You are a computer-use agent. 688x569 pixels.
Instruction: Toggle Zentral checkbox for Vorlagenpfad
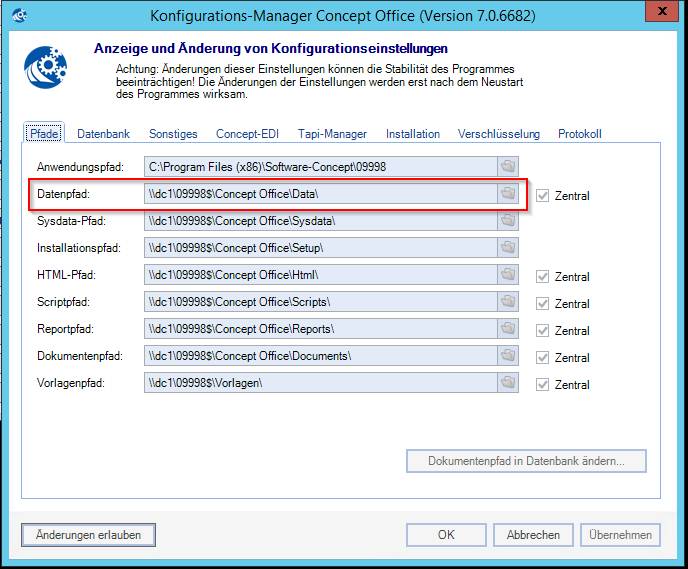542,385
